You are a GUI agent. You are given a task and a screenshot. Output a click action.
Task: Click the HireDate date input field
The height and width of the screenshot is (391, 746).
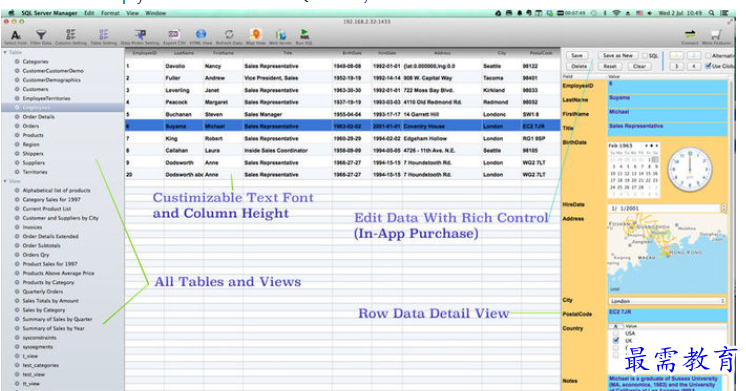pos(665,208)
